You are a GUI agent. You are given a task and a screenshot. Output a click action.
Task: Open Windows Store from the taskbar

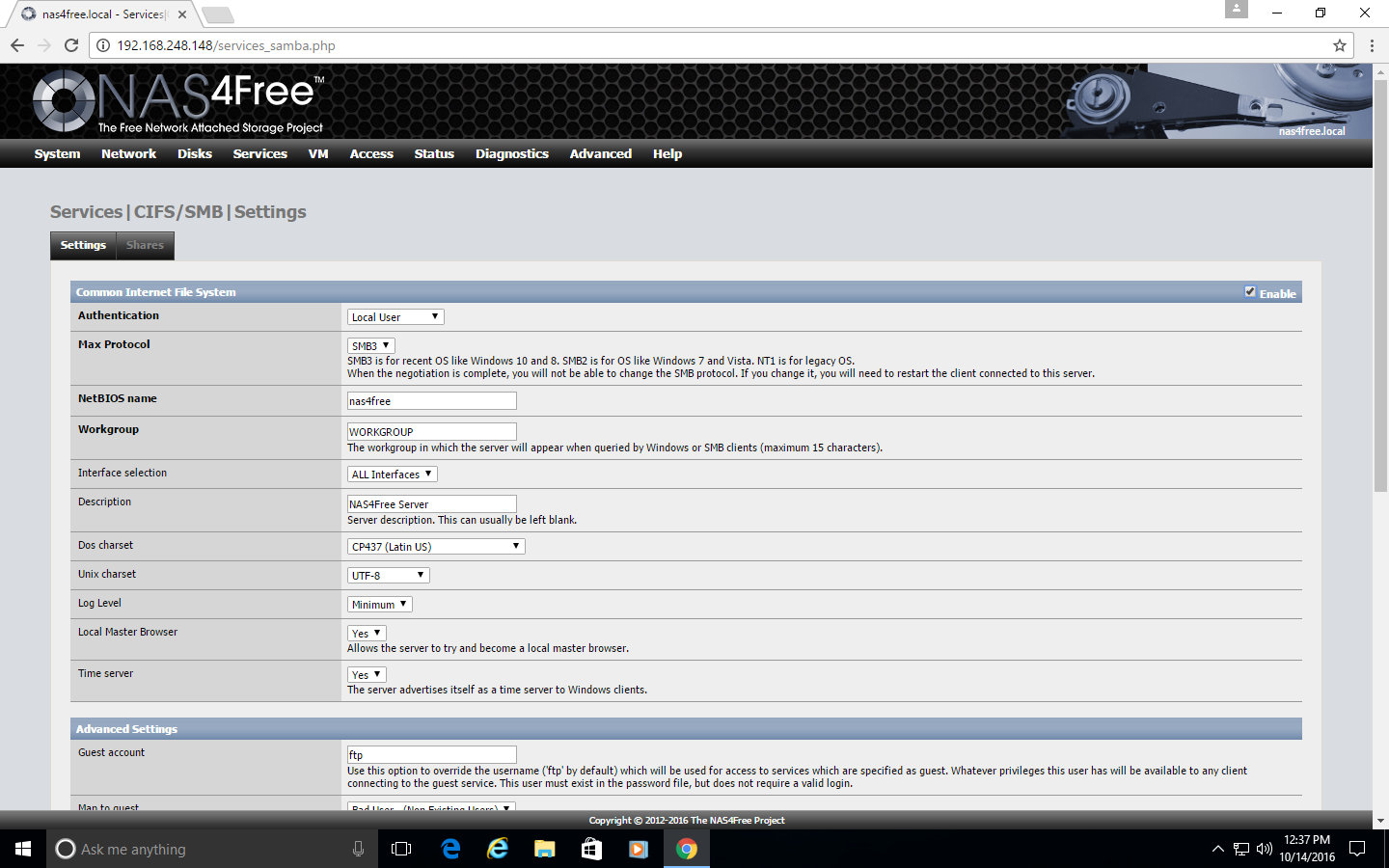click(x=591, y=849)
